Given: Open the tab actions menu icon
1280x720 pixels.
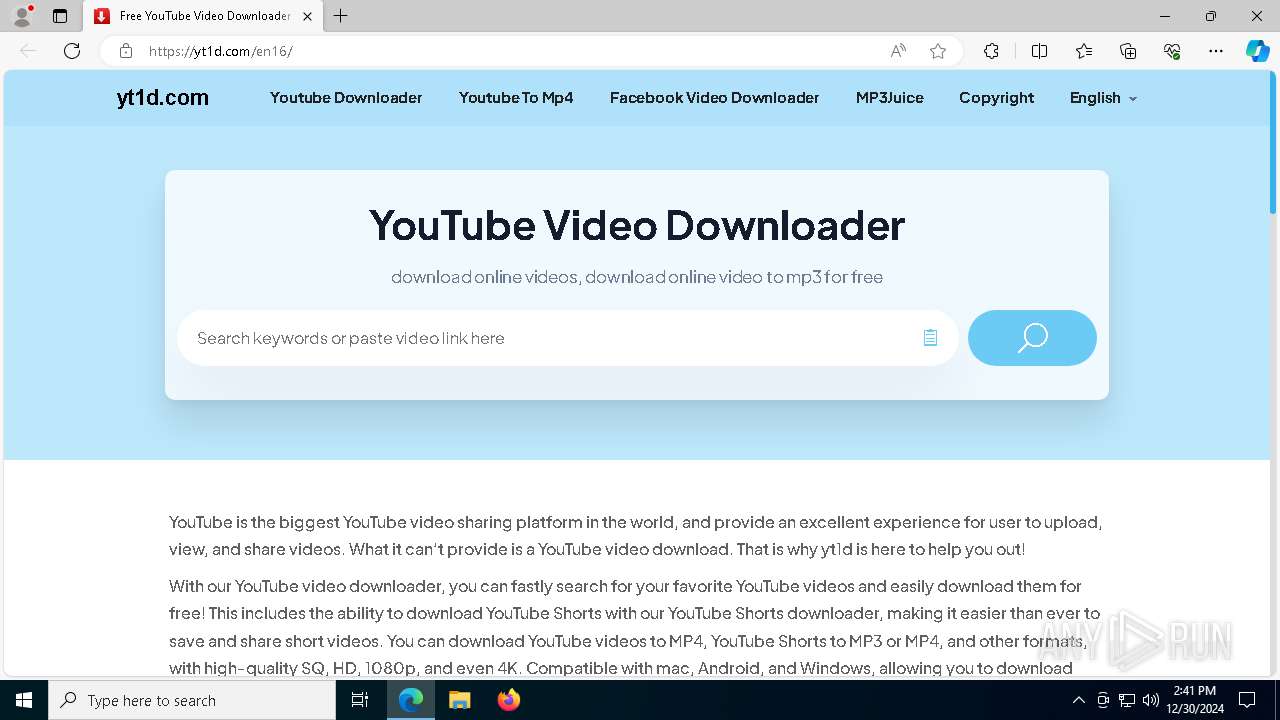Looking at the screenshot, I should pyautogui.click(x=60, y=16).
